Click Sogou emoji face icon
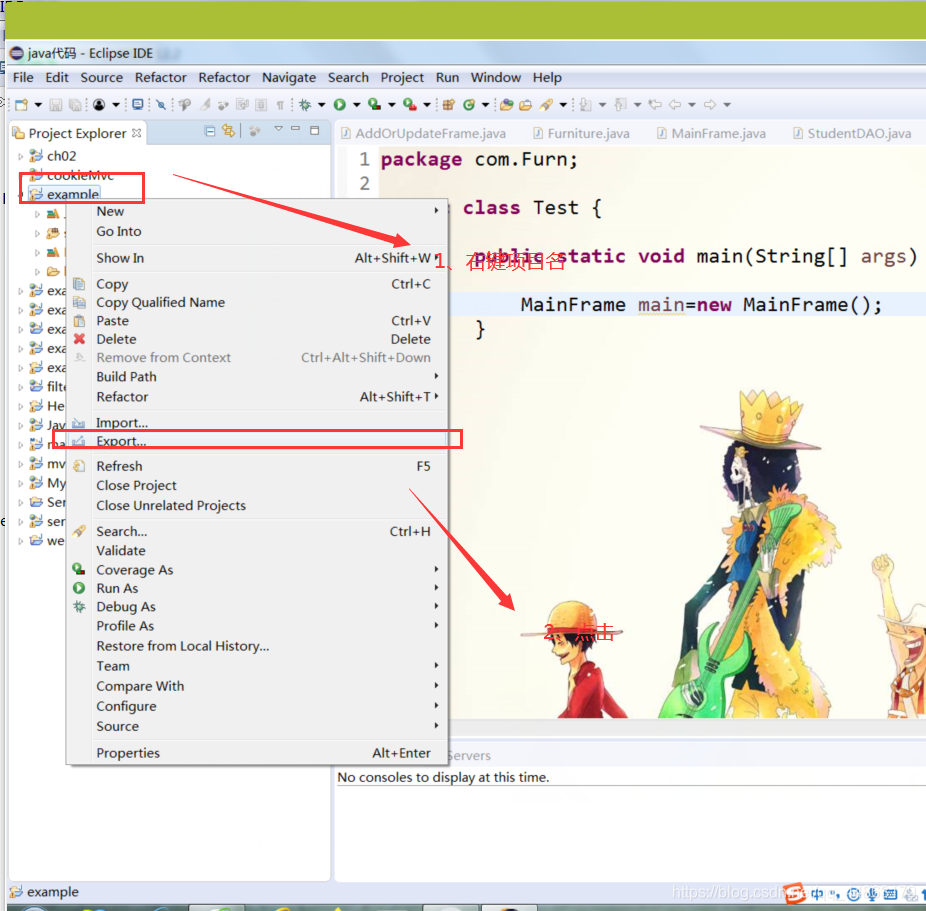This screenshot has height=911, width=926. click(x=853, y=894)
